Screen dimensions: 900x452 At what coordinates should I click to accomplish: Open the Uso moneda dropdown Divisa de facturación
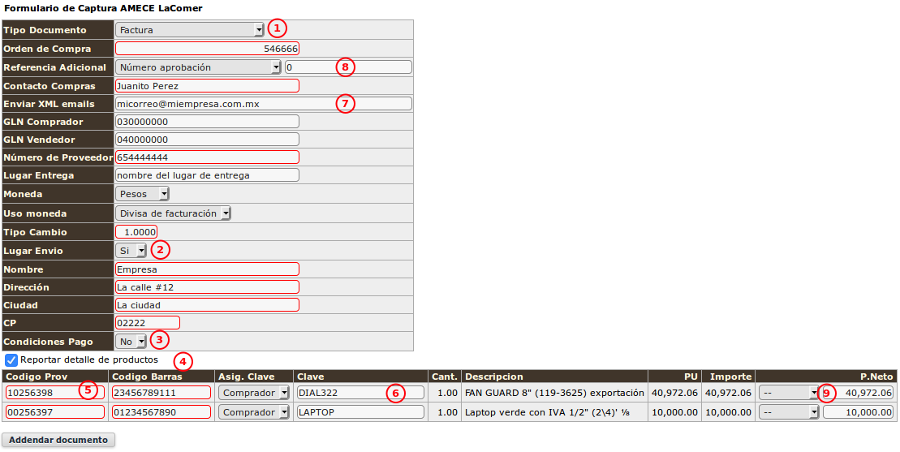pyautogui.click(x=173, y=213)
